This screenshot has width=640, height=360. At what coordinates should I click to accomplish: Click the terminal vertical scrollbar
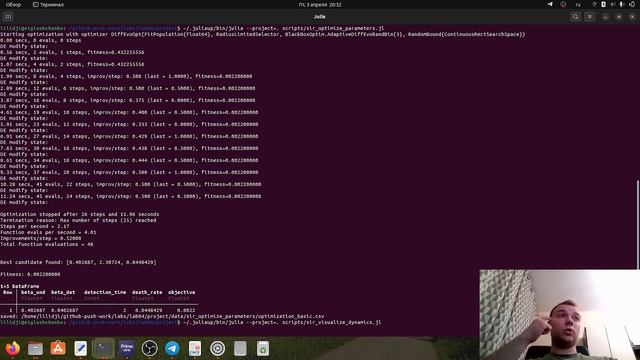click(638, 224)
